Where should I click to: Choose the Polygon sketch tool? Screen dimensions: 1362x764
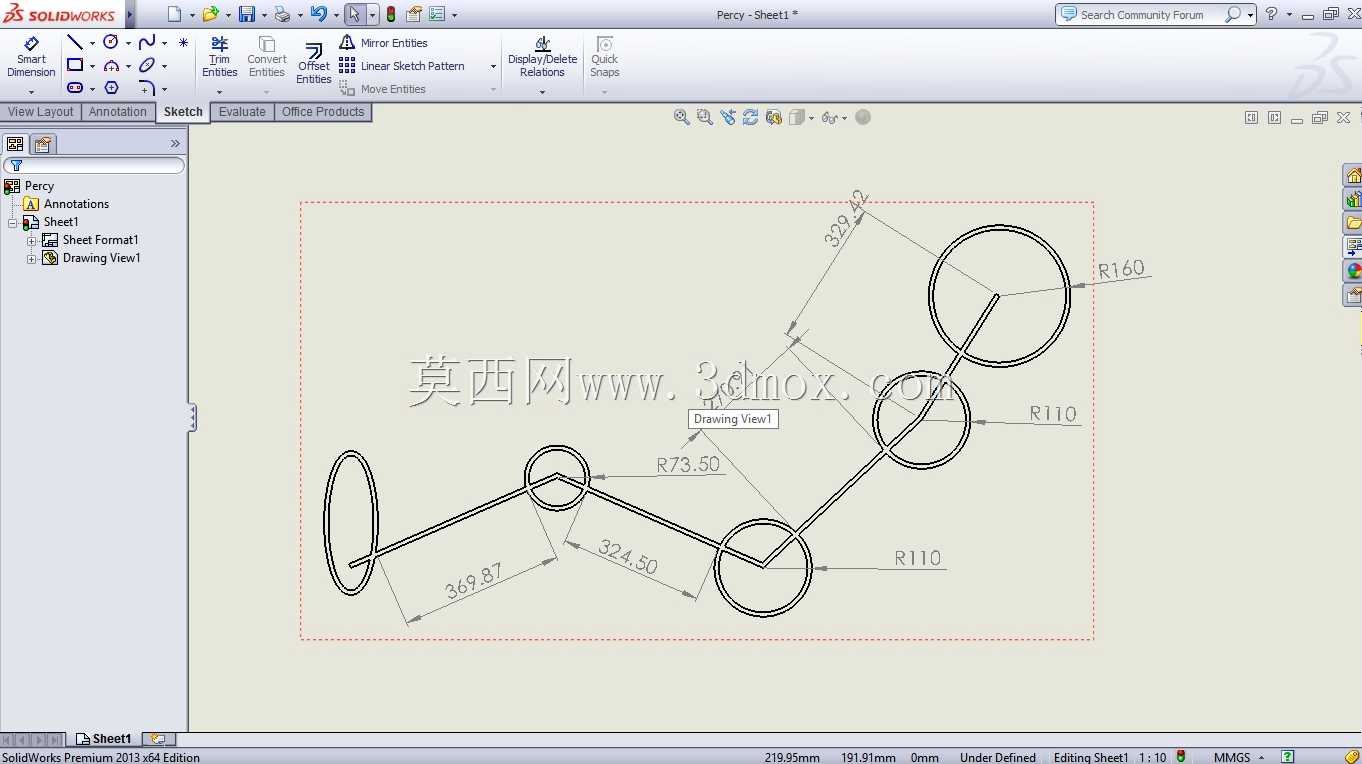pyautogui.click(x=111, y=88)
